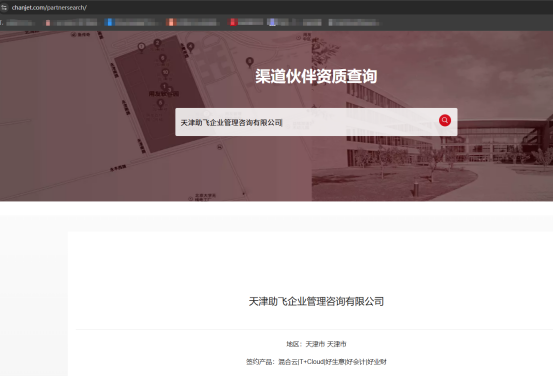The width and height of the screenshot is (553, 376).
Task: Select the chanjet.com/partnersearch/ address bar URL
Action: [49, 7]
